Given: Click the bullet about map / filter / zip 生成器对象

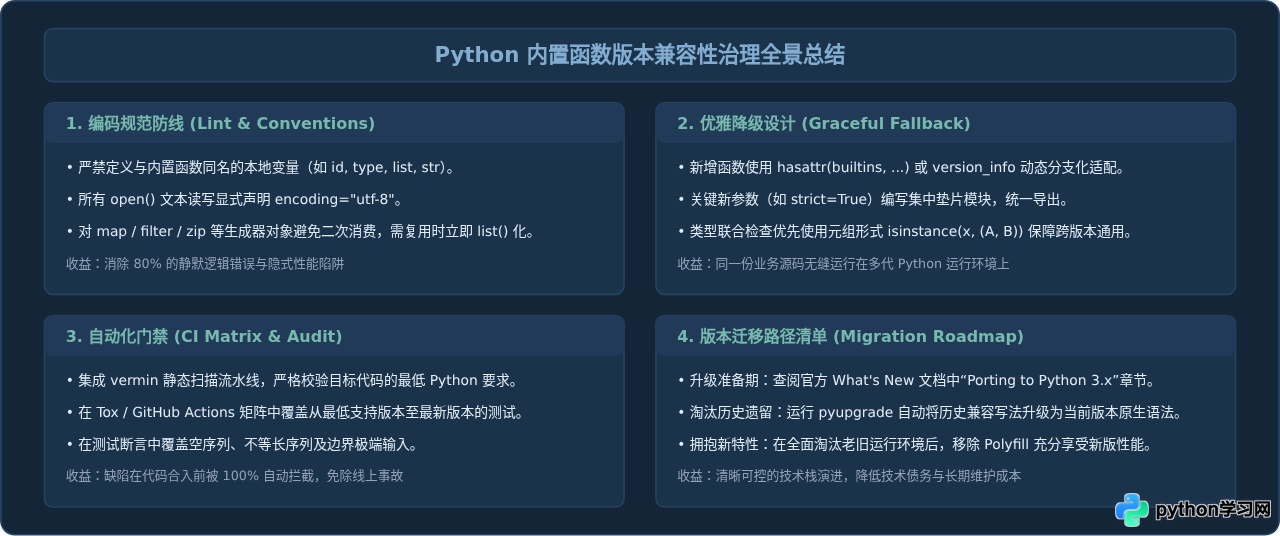Looking at the screenshot, I should coord(300,232).
